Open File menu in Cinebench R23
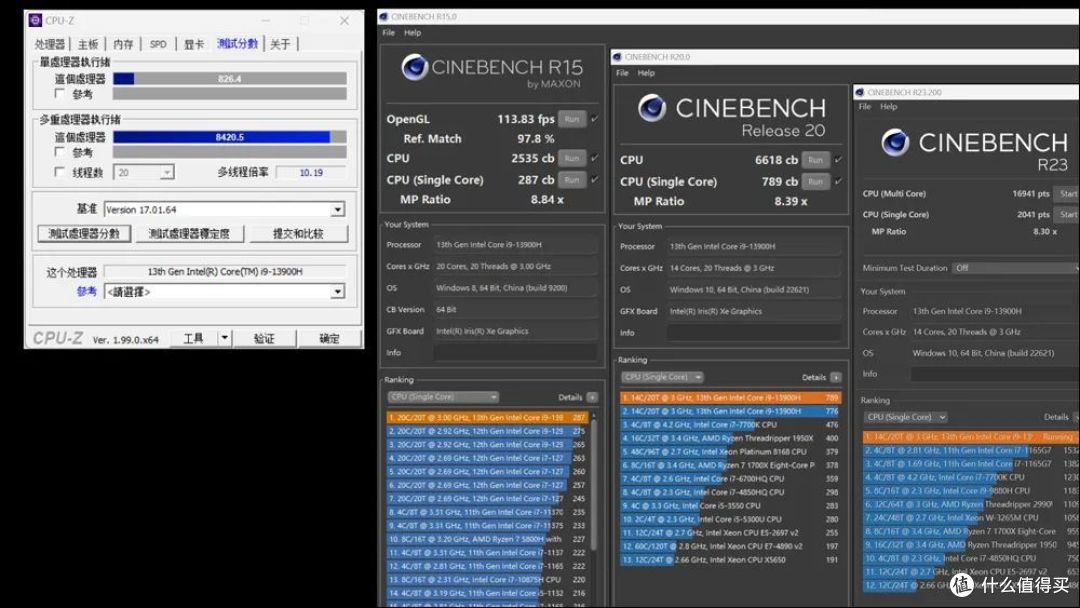 [x=865, y=107]
